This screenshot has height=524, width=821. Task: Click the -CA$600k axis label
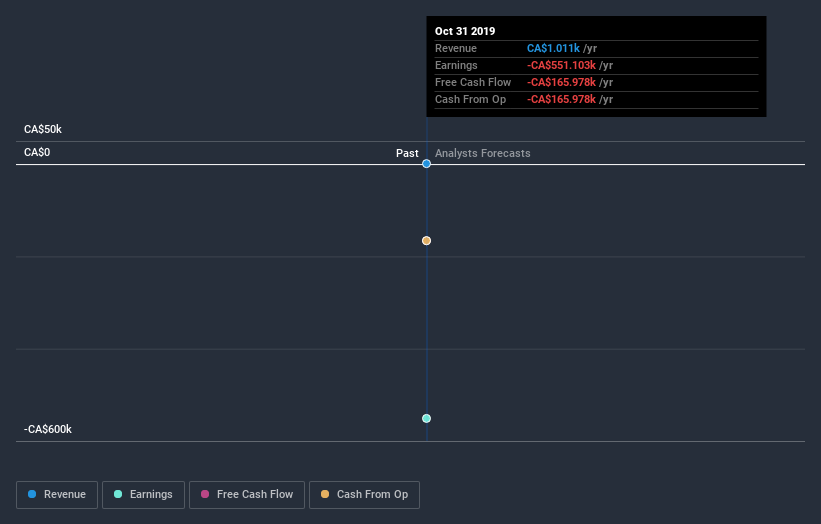[48, 429]
